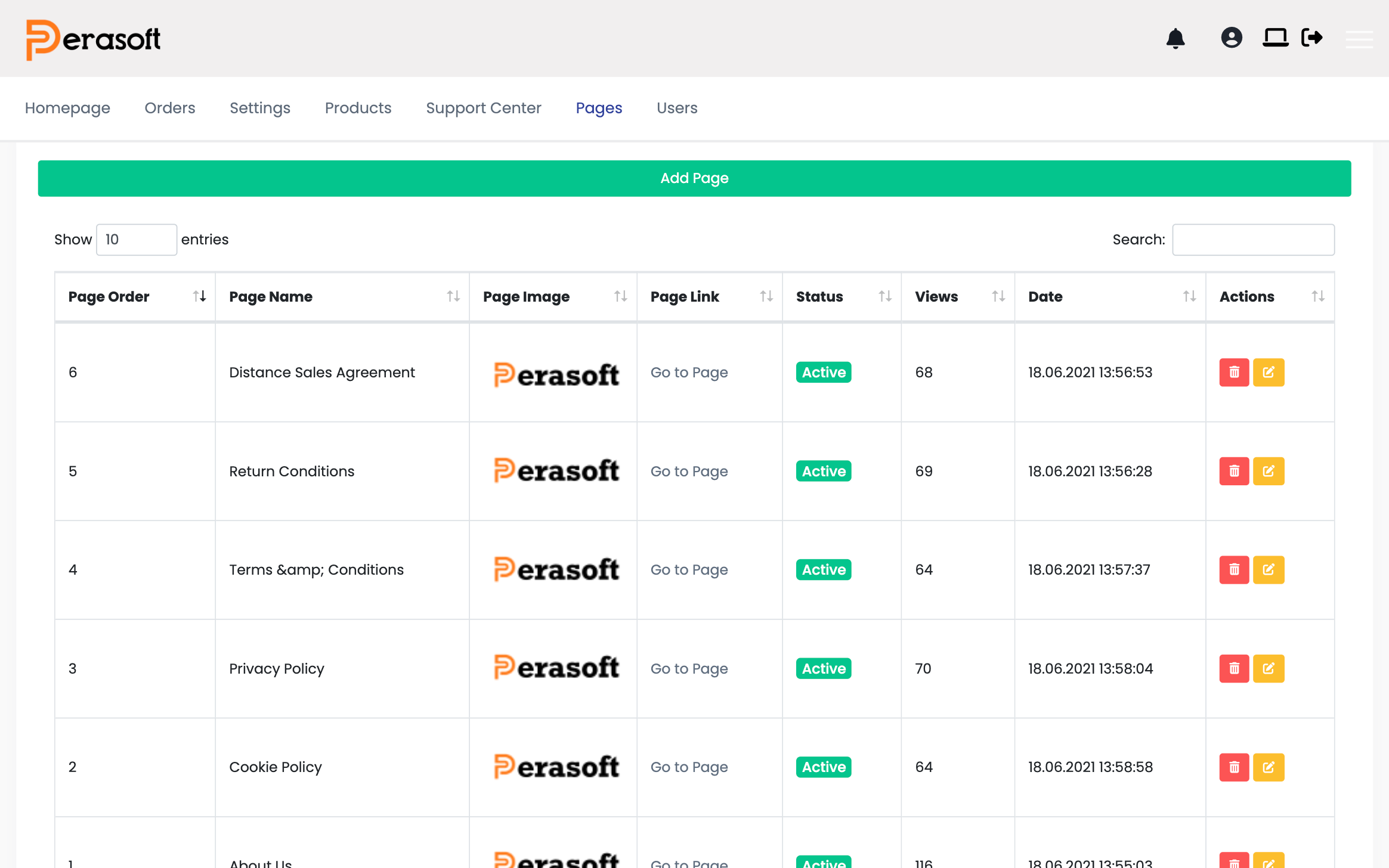
Task: Sort the table by Actions column
Action: [1270, 297]
